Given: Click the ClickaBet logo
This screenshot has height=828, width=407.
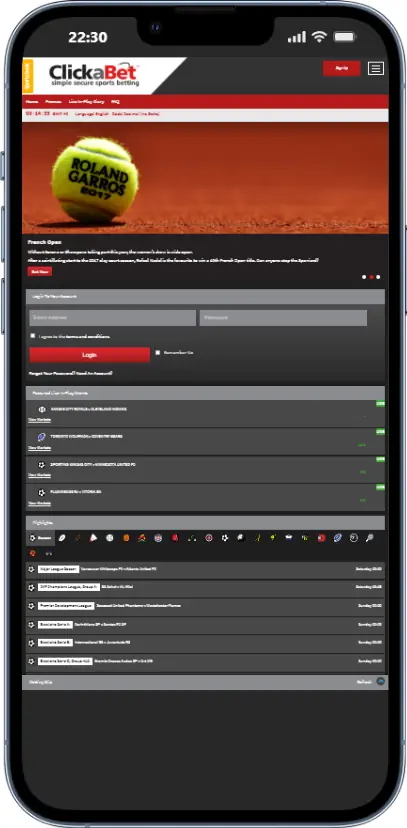Looking at the screenshot, I should [94, 75].
